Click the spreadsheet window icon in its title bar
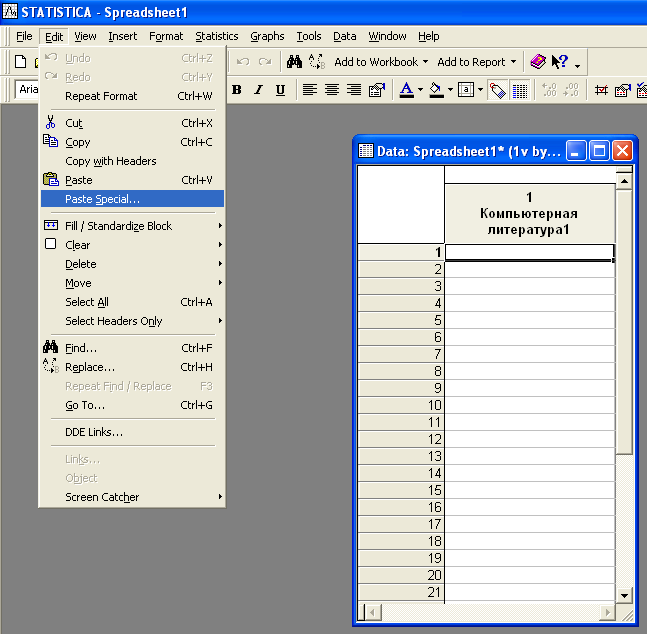The image size is (647, 634). (x=366, y=151)
